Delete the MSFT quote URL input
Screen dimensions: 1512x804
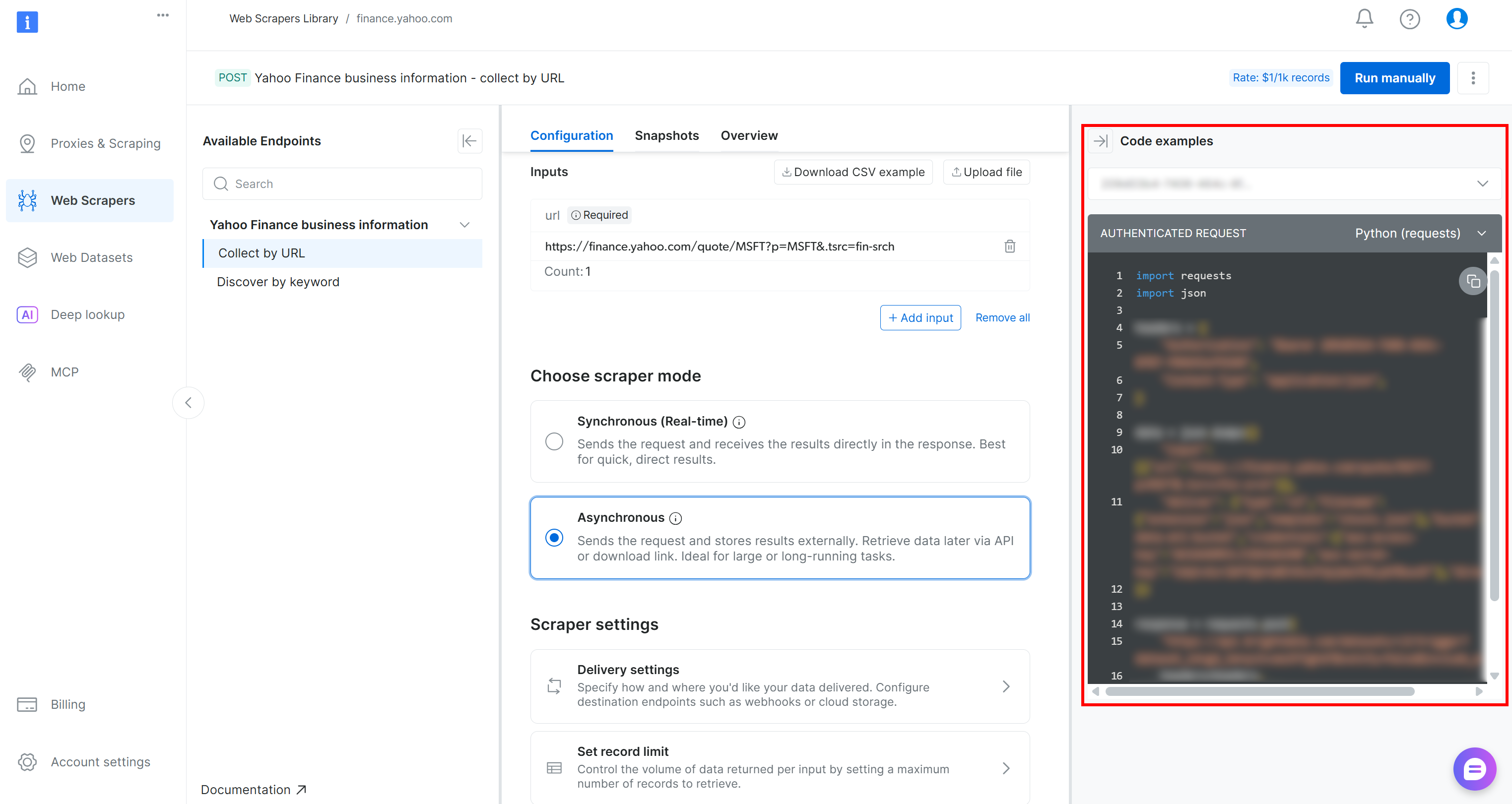(x=1009, y=246)
